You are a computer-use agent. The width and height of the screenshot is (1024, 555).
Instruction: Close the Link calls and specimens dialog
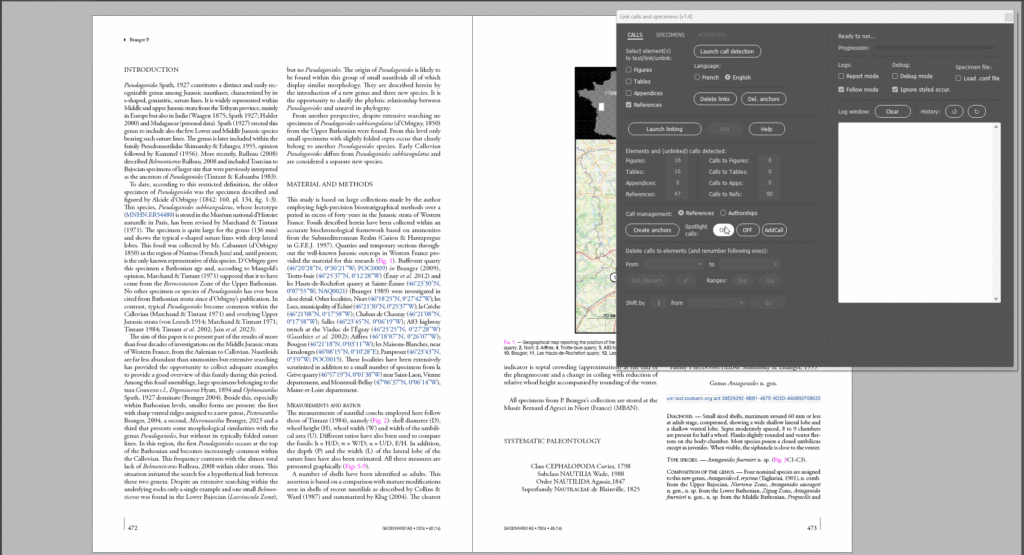(1008, 17)
